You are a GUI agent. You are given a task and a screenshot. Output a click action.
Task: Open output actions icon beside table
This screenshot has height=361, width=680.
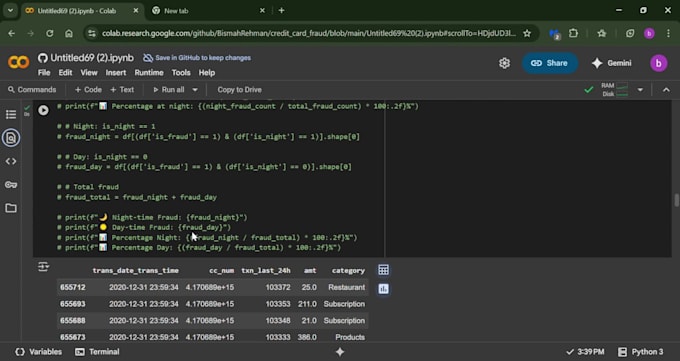[x=43, y=266]
